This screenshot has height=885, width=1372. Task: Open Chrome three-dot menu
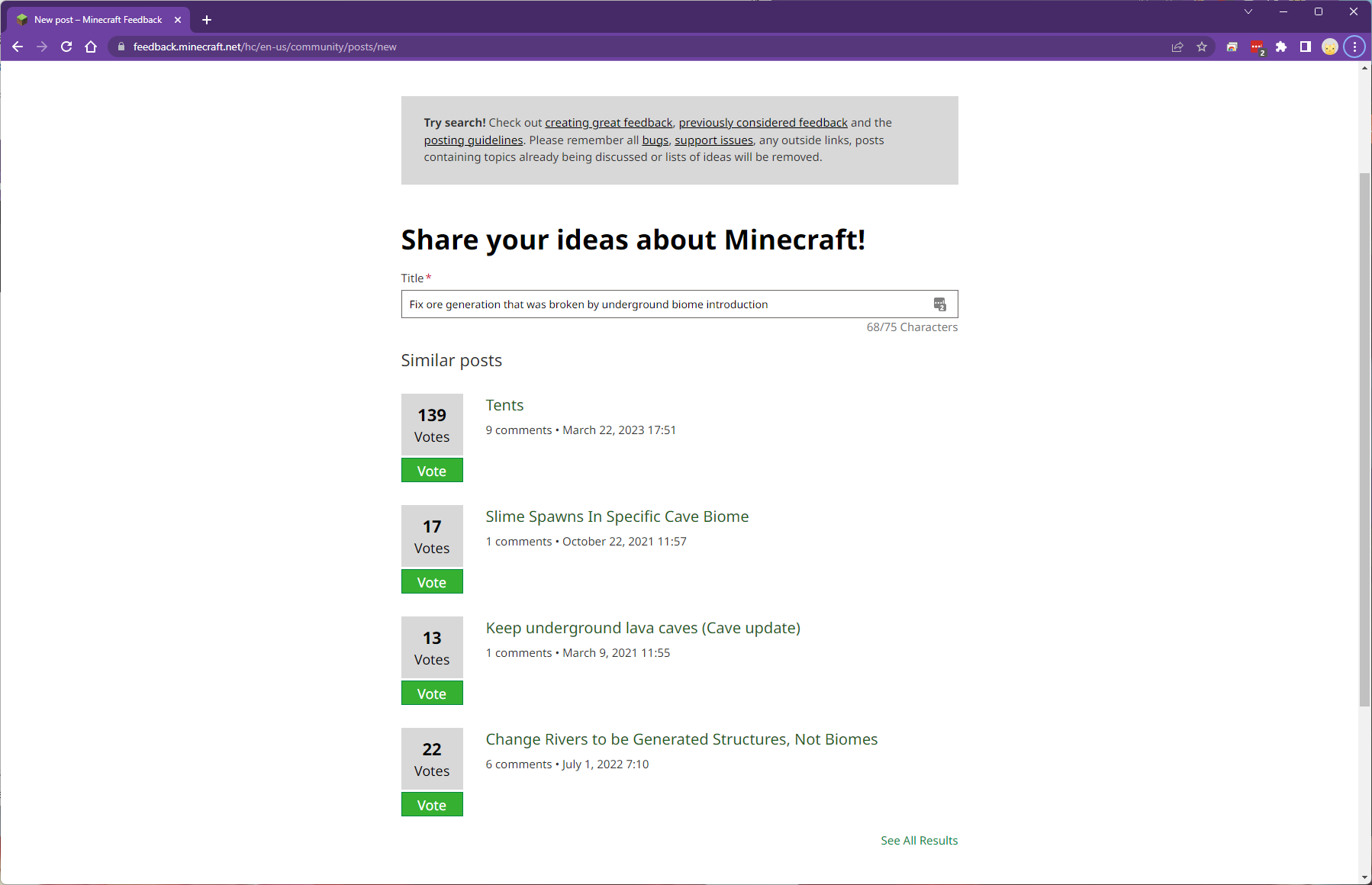tap(1354, 47)
